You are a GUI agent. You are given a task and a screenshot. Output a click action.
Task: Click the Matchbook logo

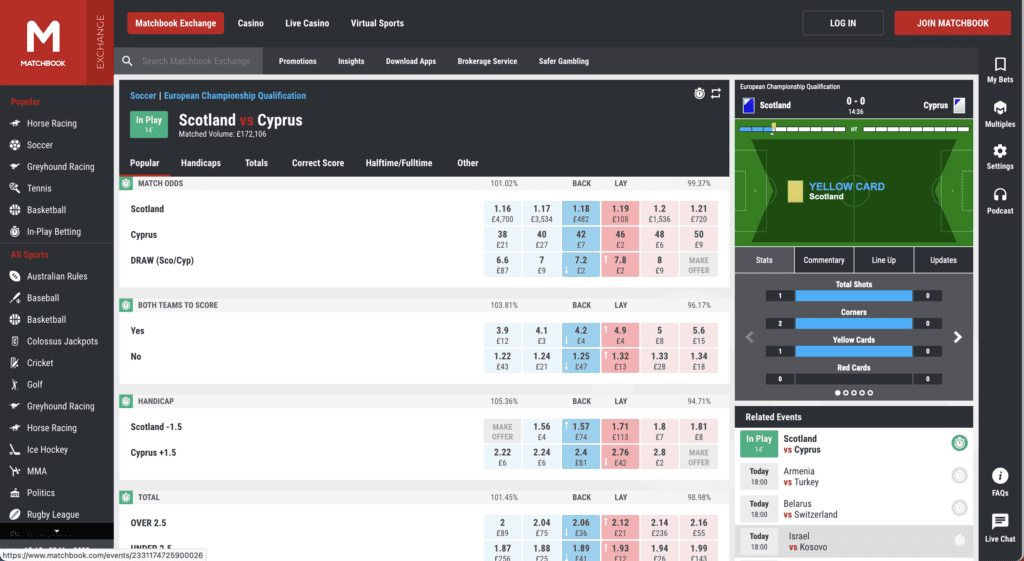(x=42, y=42)
